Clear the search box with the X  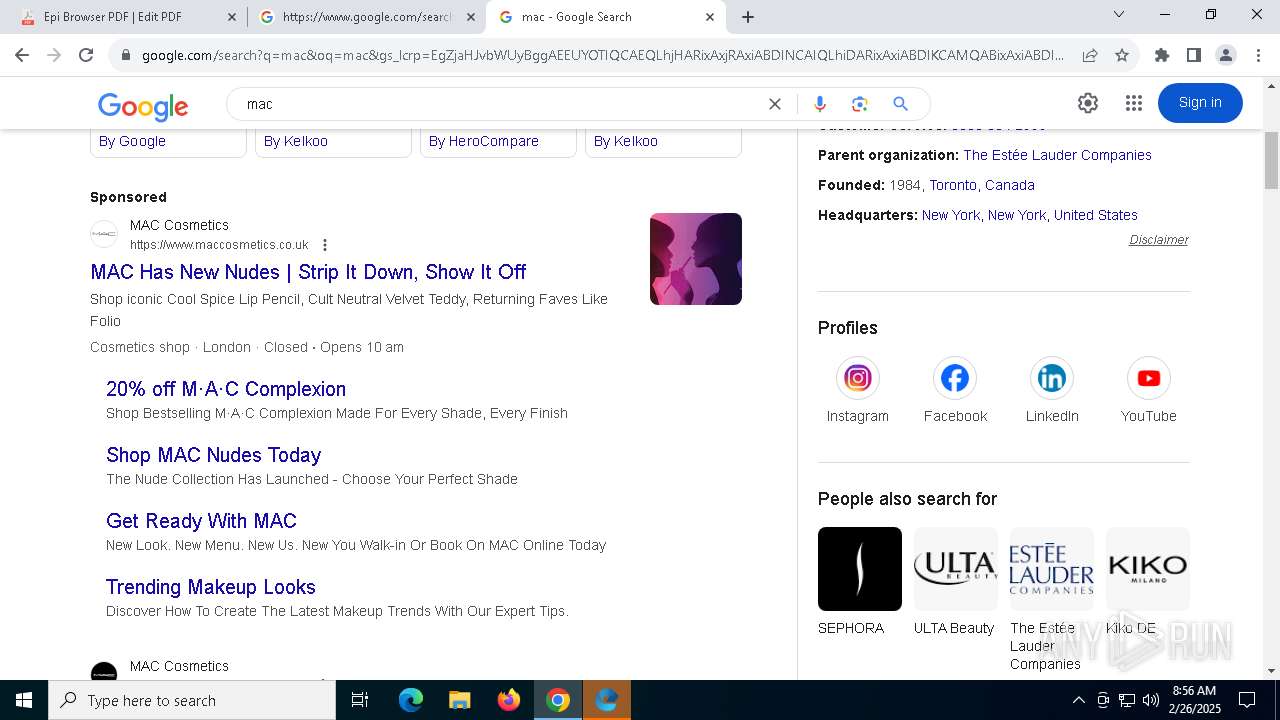(x=775, y=104)
